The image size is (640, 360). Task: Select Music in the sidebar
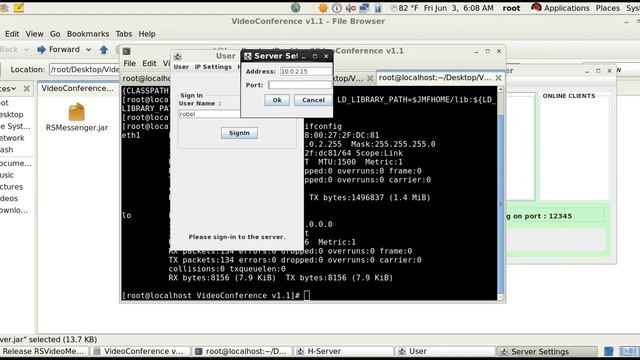pyautogui.click(x=7, y=175)
